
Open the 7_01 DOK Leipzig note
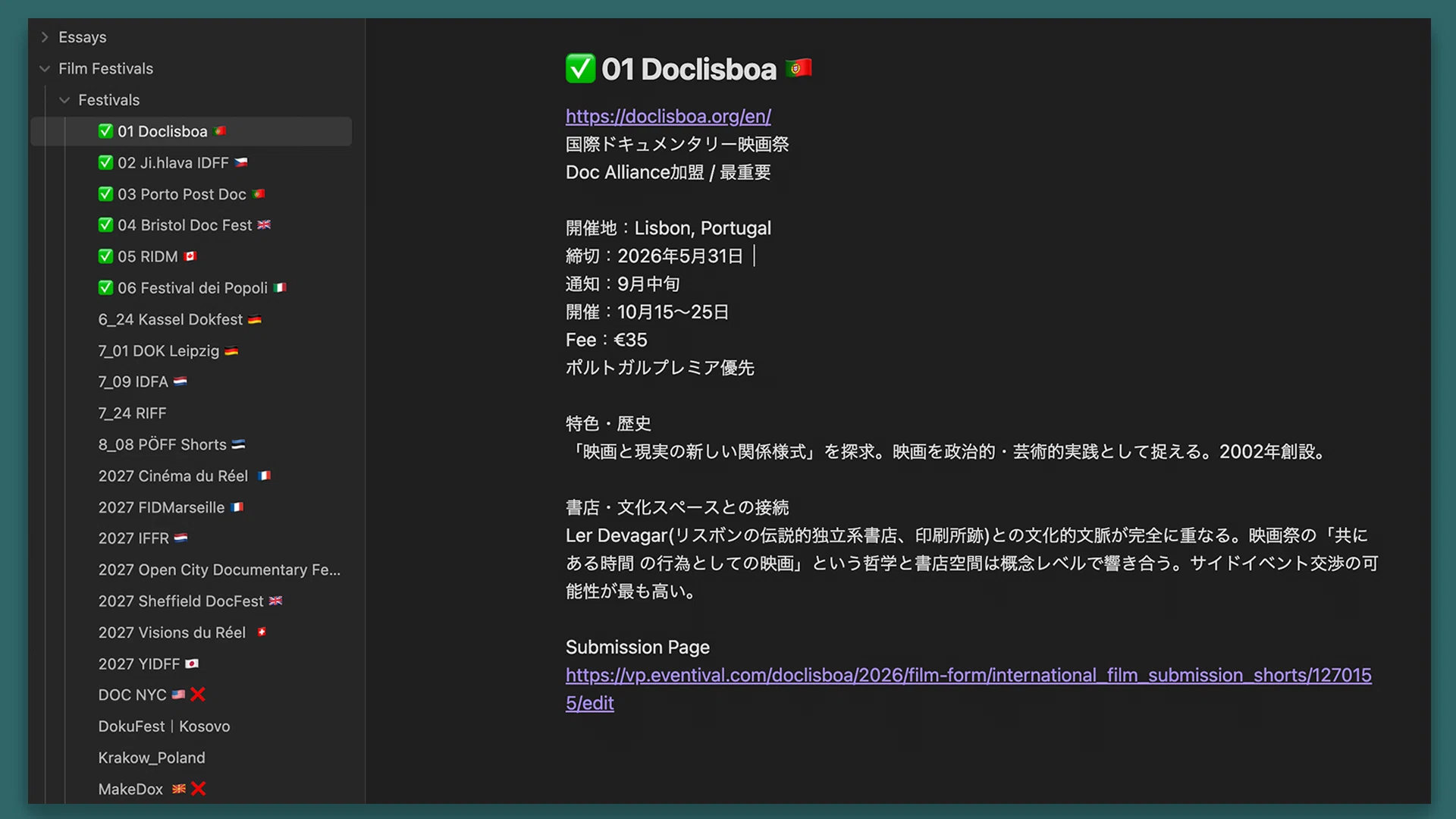[168, 350]
